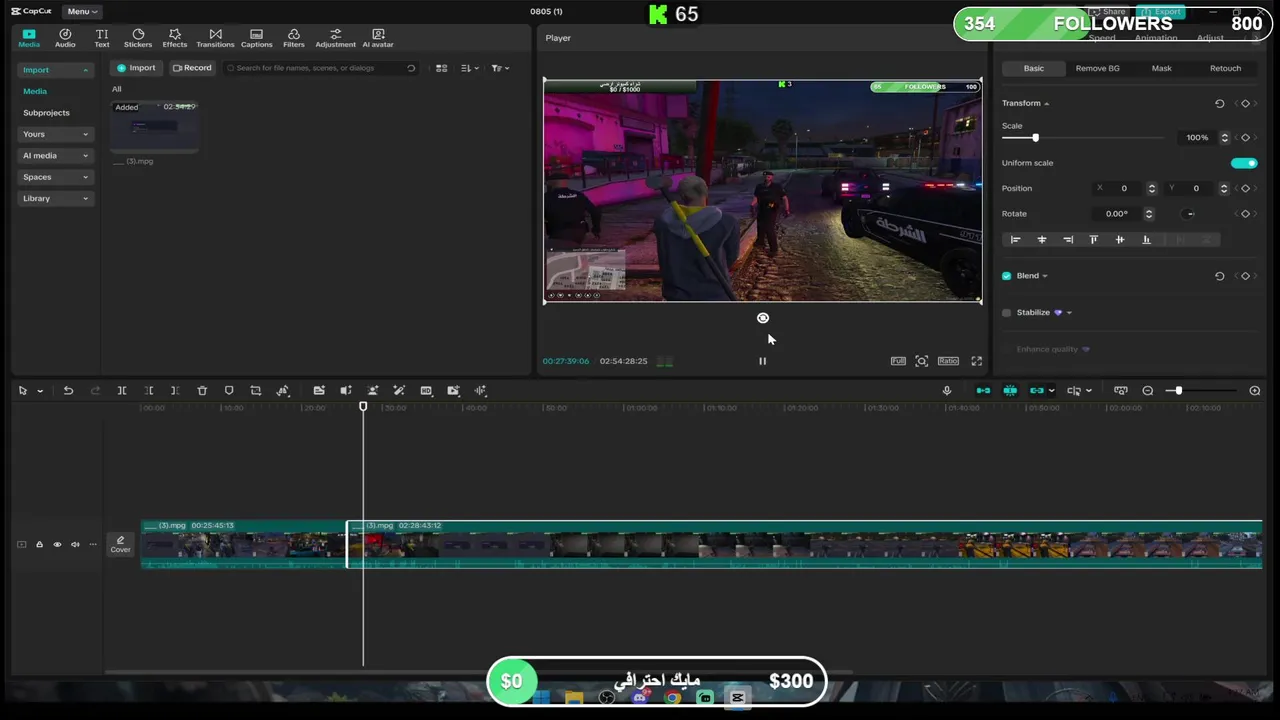Viewport: 1280px width, 720px height.
Task: Click the Import button in the media panel
Action: (x=136, y=68)
